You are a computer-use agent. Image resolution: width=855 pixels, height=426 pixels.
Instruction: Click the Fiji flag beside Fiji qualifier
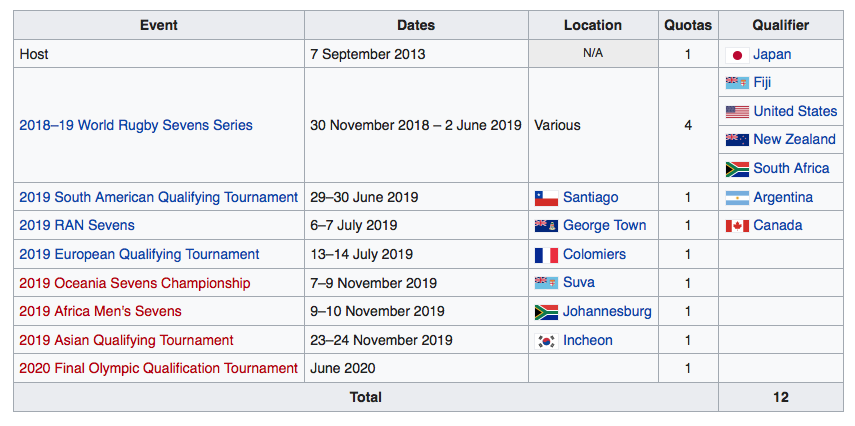pyautogui.click(x=737, y=83)
